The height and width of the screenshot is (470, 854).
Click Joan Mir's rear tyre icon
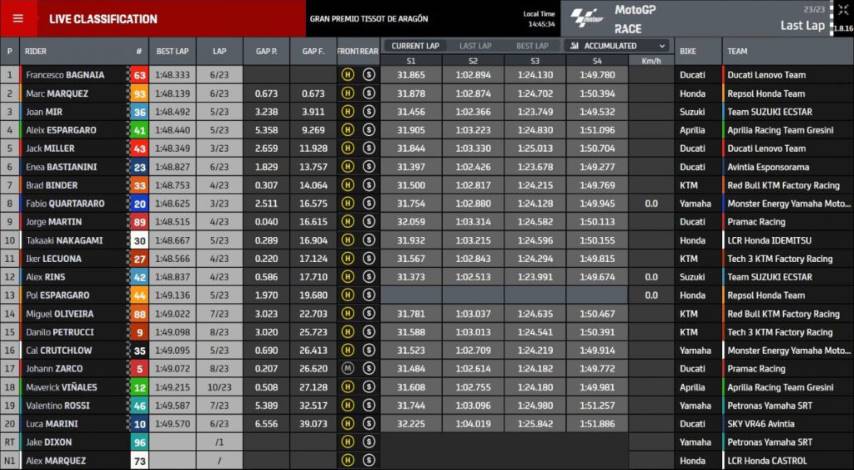(369, 112)
